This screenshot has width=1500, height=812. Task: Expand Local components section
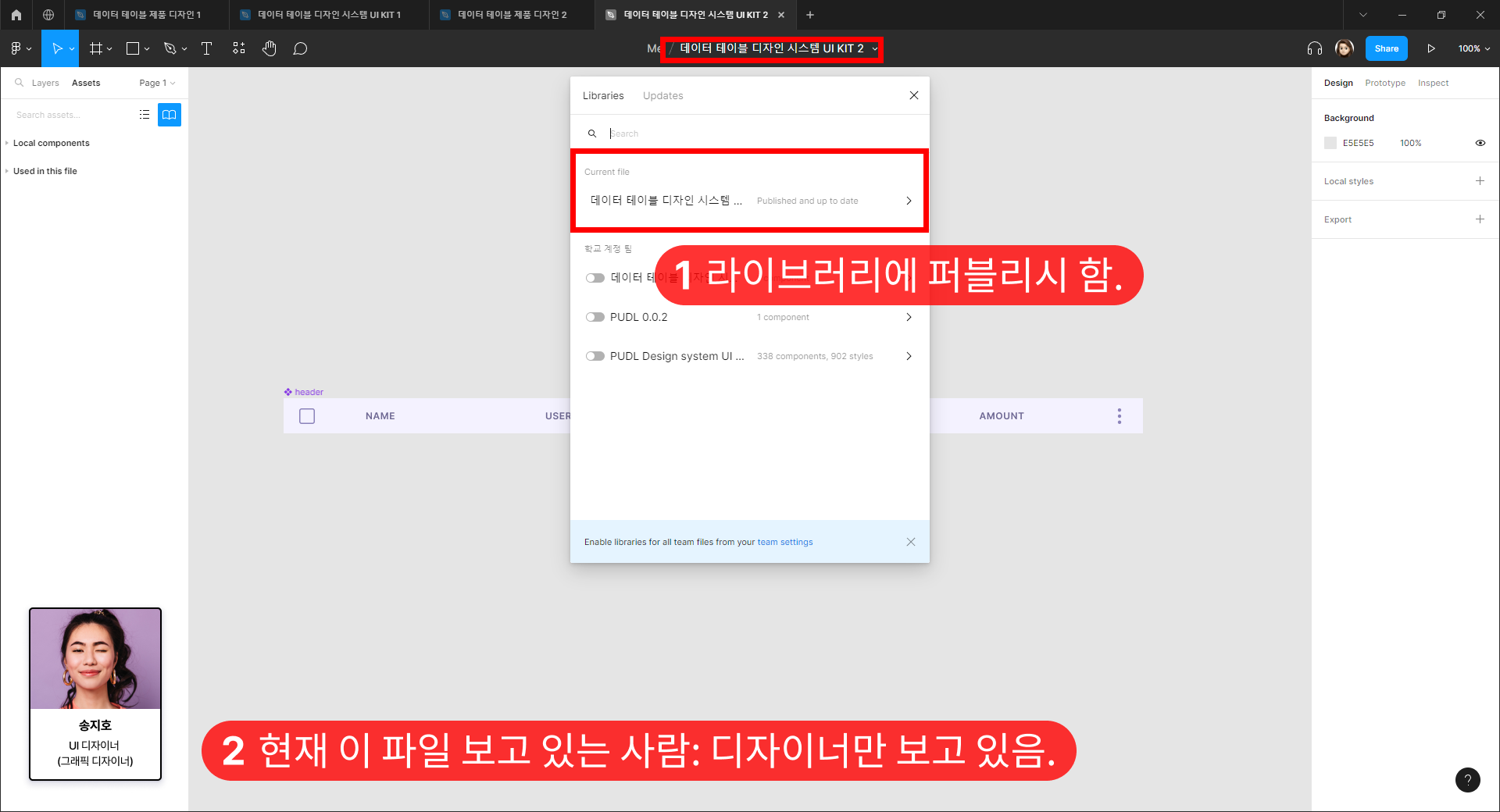point(51,143)
